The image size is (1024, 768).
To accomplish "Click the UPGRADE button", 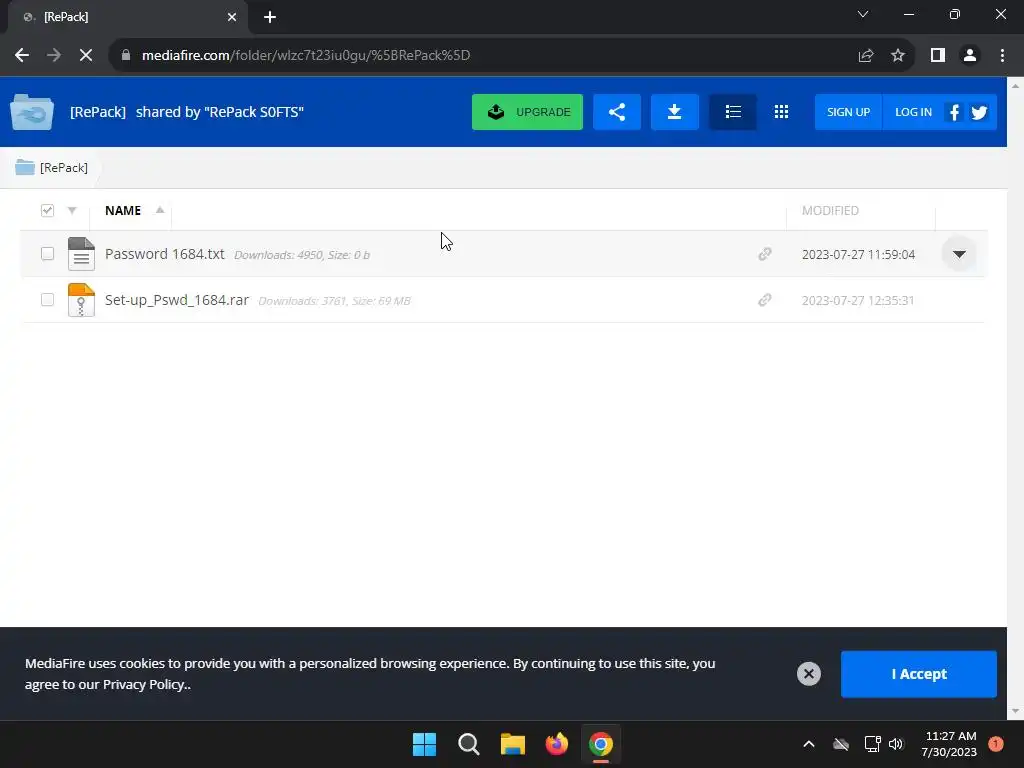I will [x=527, y=112].
